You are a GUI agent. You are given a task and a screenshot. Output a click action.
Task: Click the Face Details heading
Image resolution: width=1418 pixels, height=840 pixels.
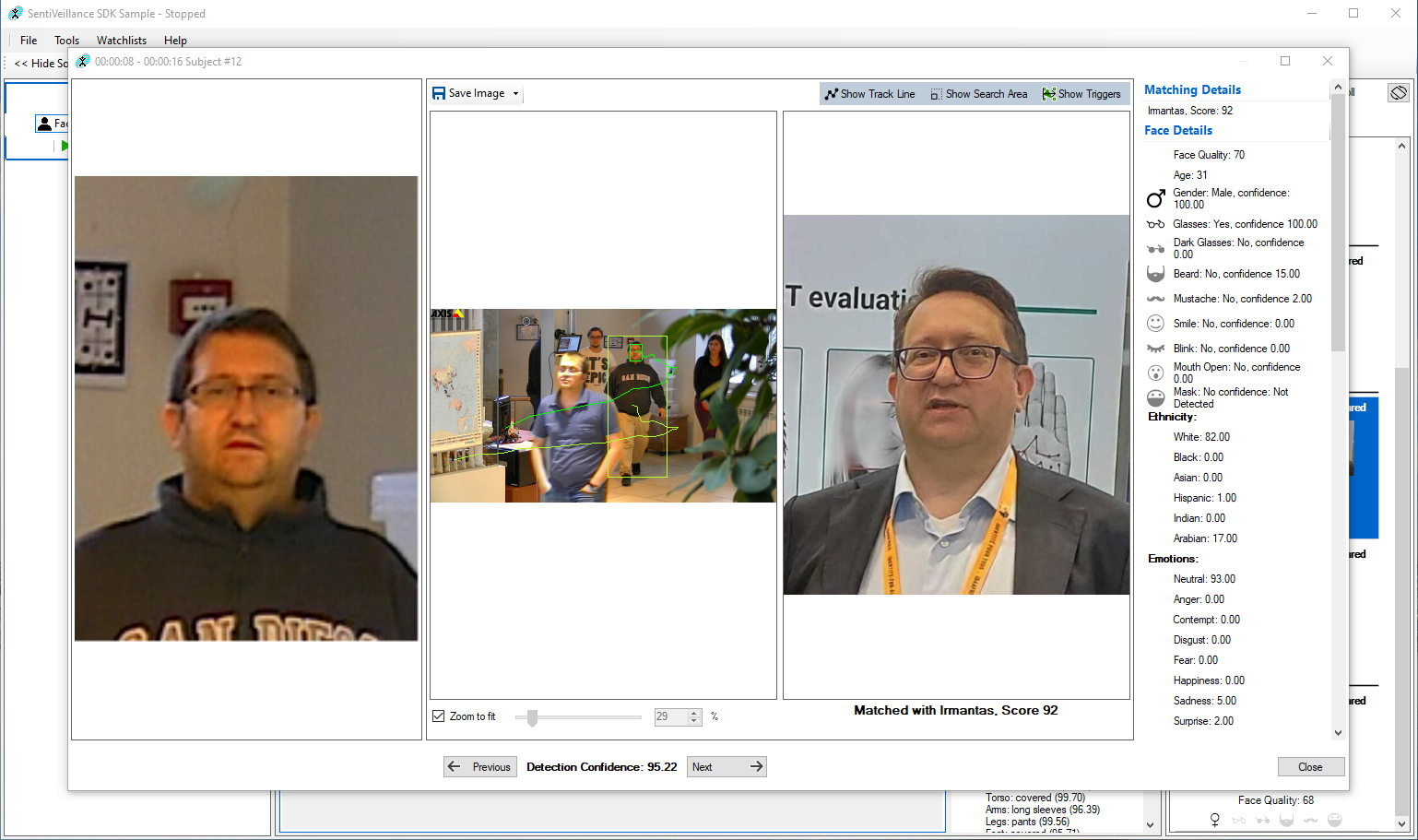pyautogui.click(x=1178, y=130)
